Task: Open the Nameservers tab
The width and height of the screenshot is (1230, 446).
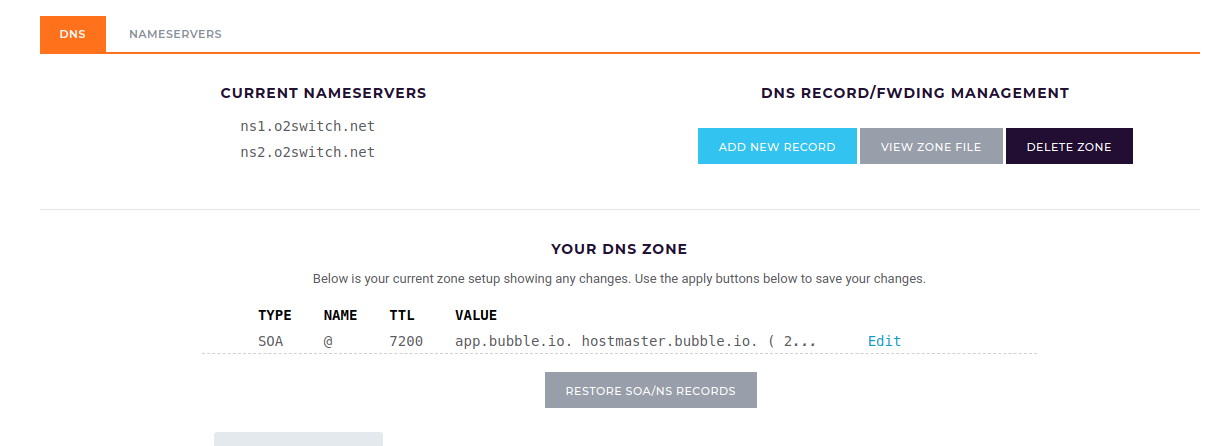Action: pos(175,34)
